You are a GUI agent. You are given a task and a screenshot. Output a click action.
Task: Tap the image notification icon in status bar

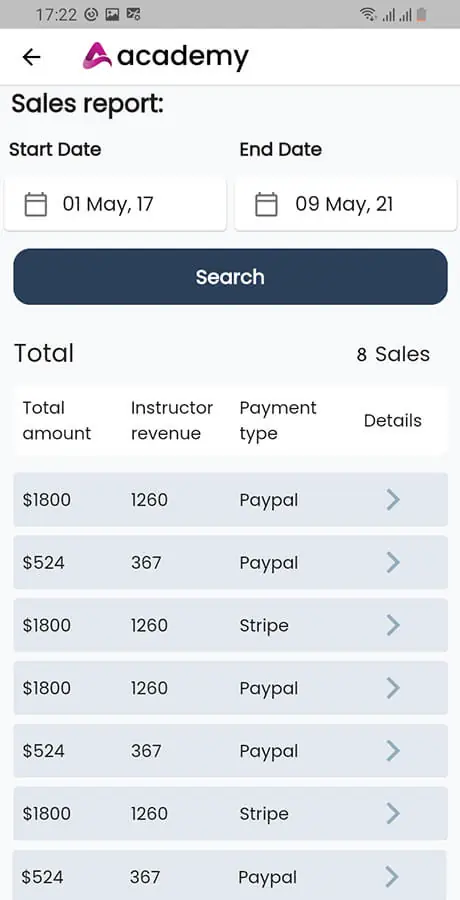pos(112,14)
